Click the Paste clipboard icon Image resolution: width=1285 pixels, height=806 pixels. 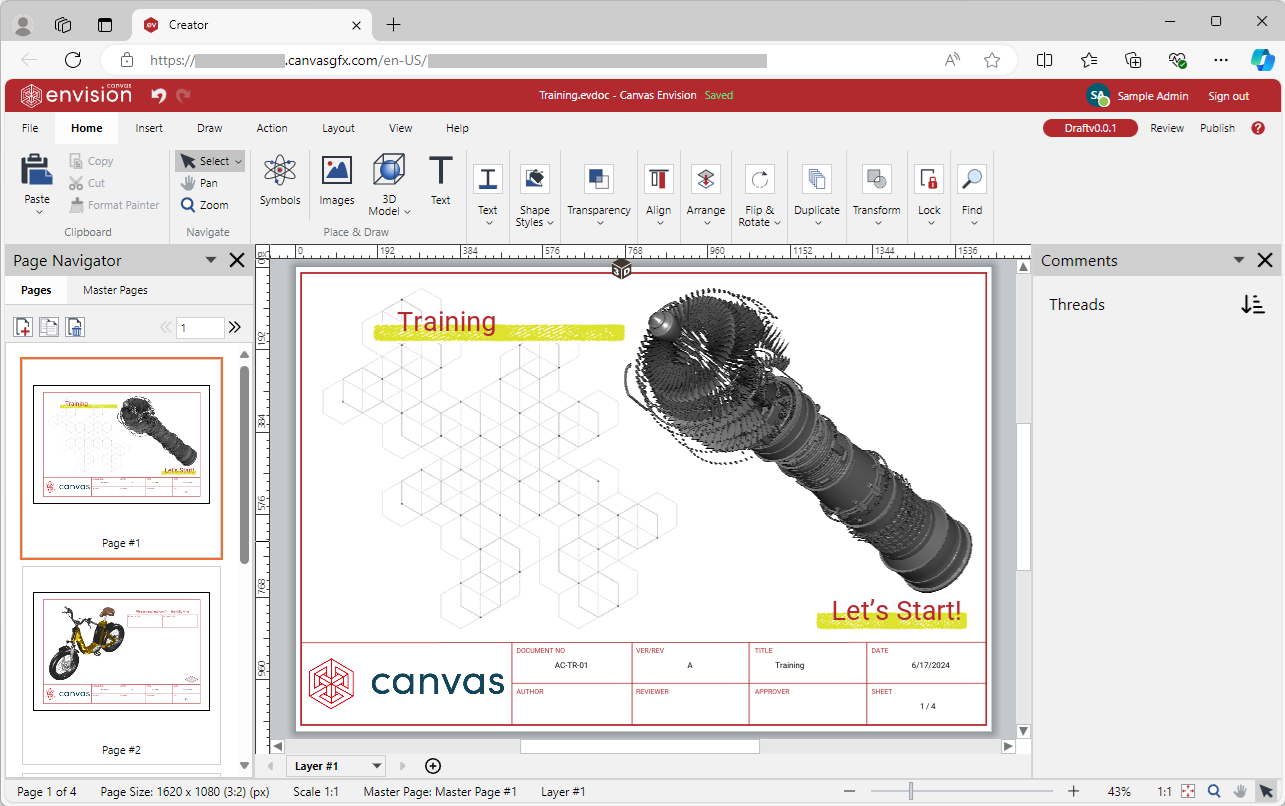37,170
